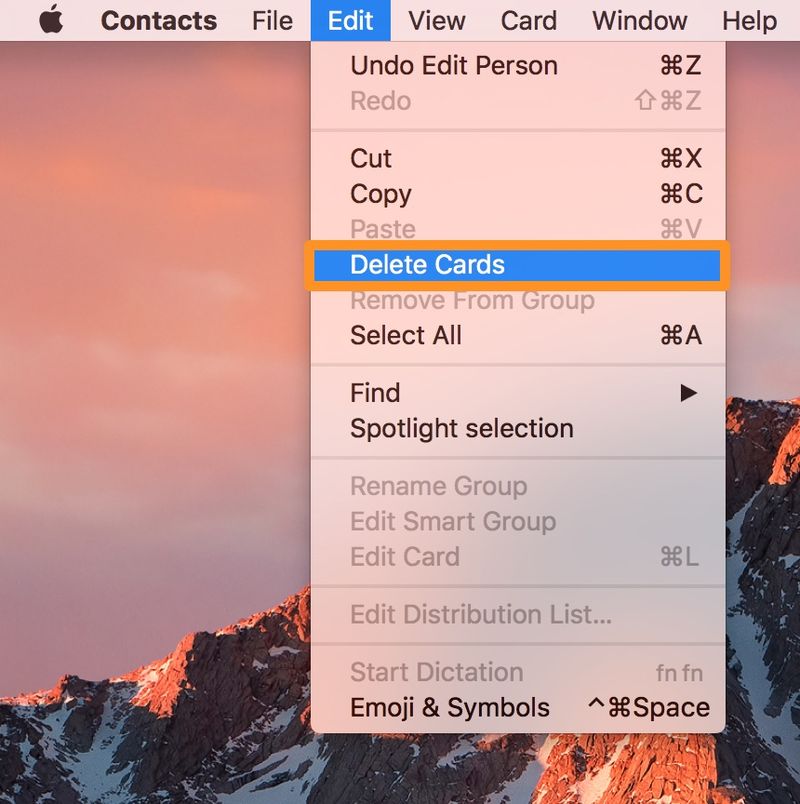Open the View menu
Screen dimensions: 800x804
tap(437, 21)
